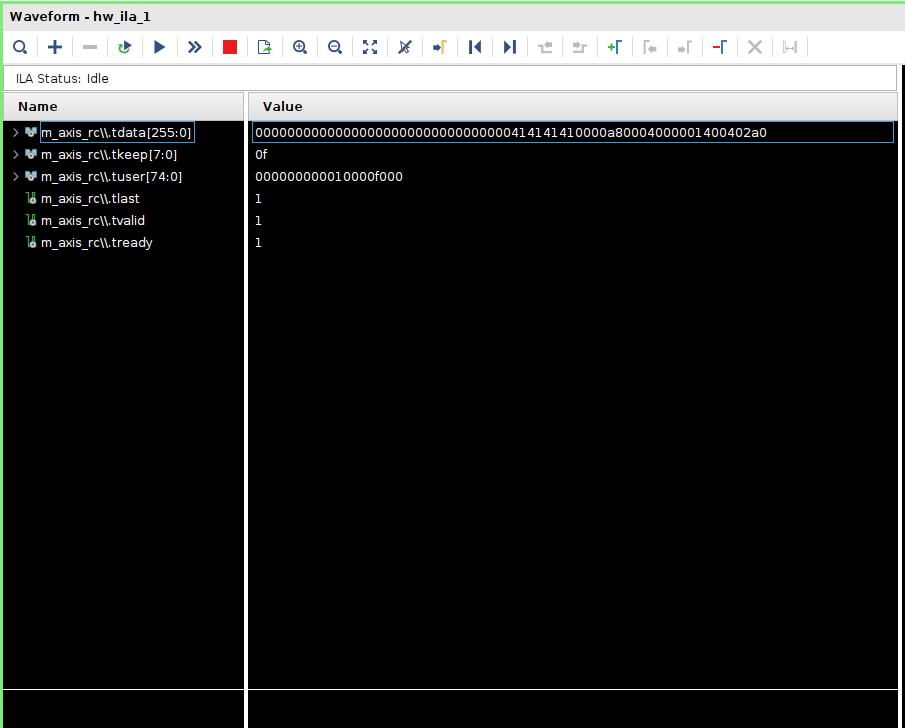Export ILA data with document icon
The width and height of the screenshot is (905, 728).
[x=264, y=47]
